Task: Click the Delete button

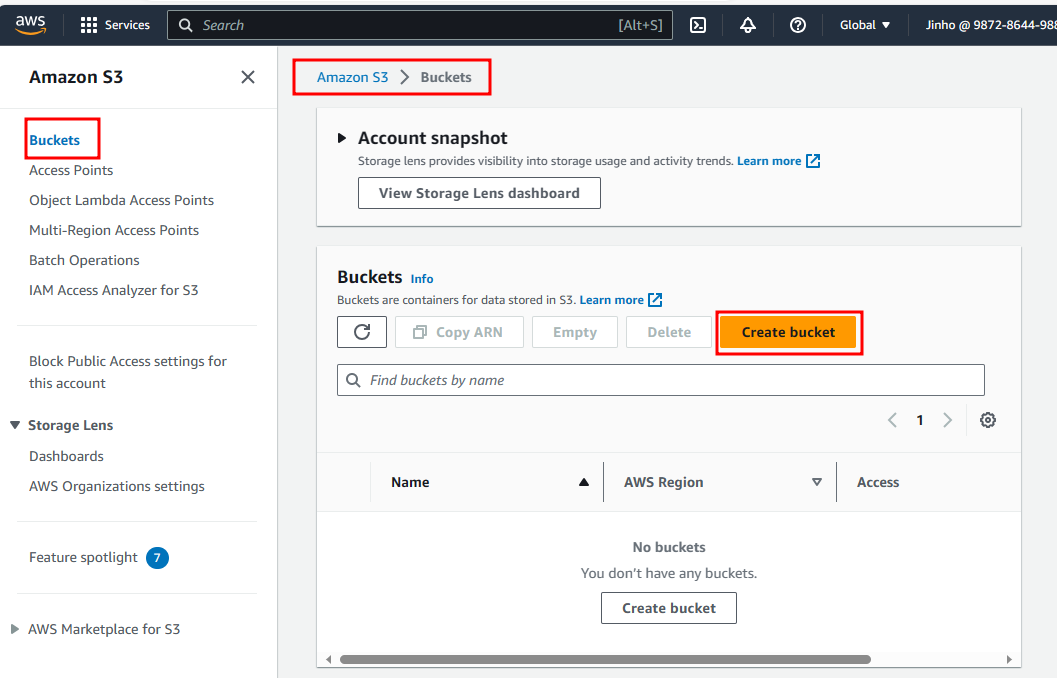Action: point(669,332)
